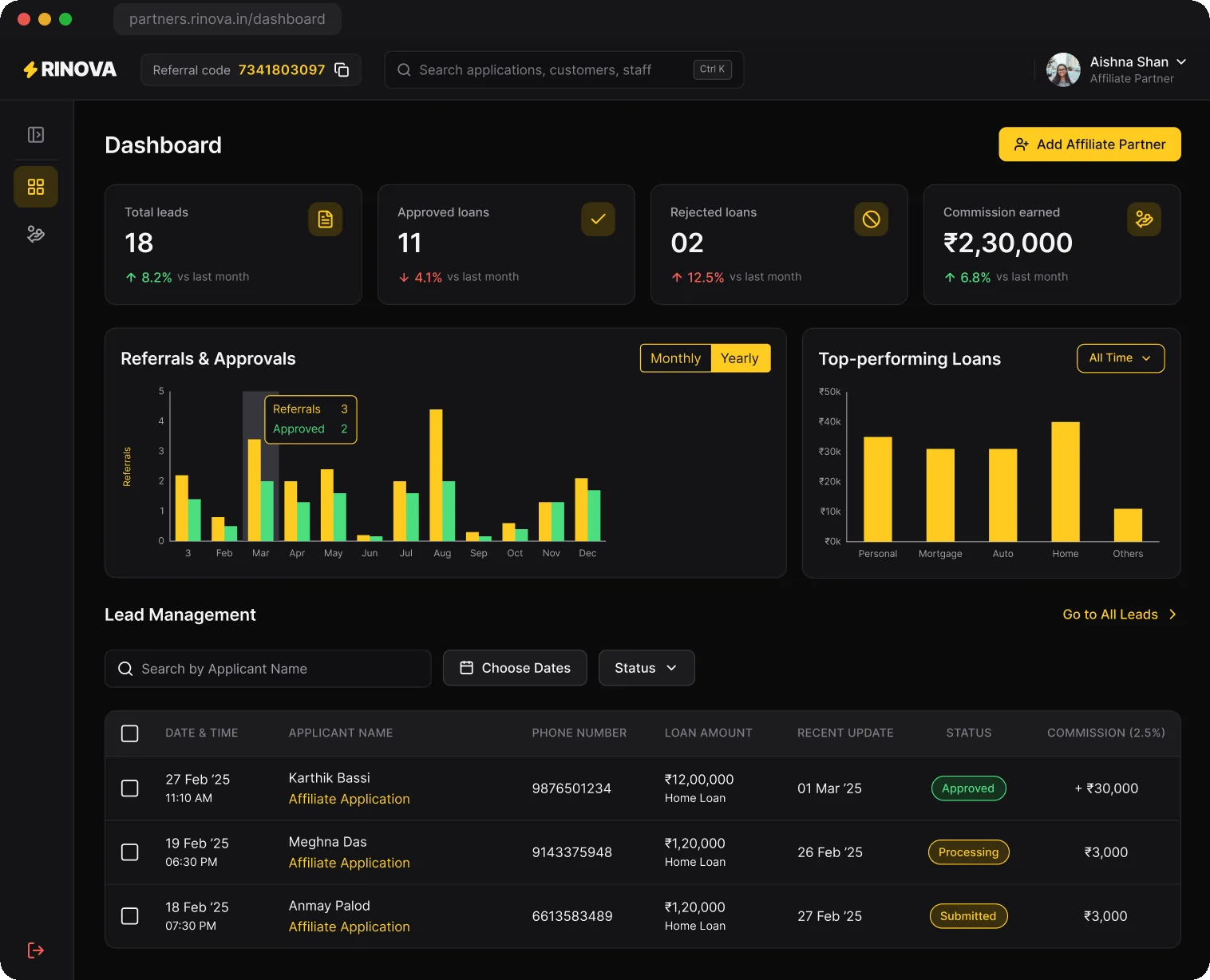Screen dimensions: 1210x980
Task: Click the Total leads document icon
Action: click(326, 219)
